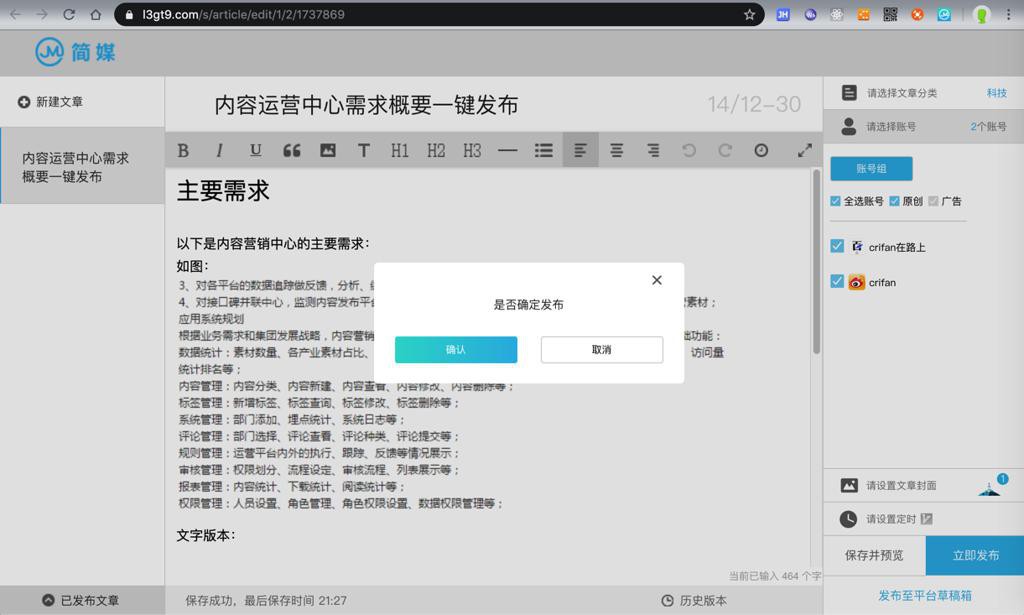This screenshot has width=1024, height=615.
Task: Uncheck the crifan在路上 account
Action: click(x=837, y=246)
